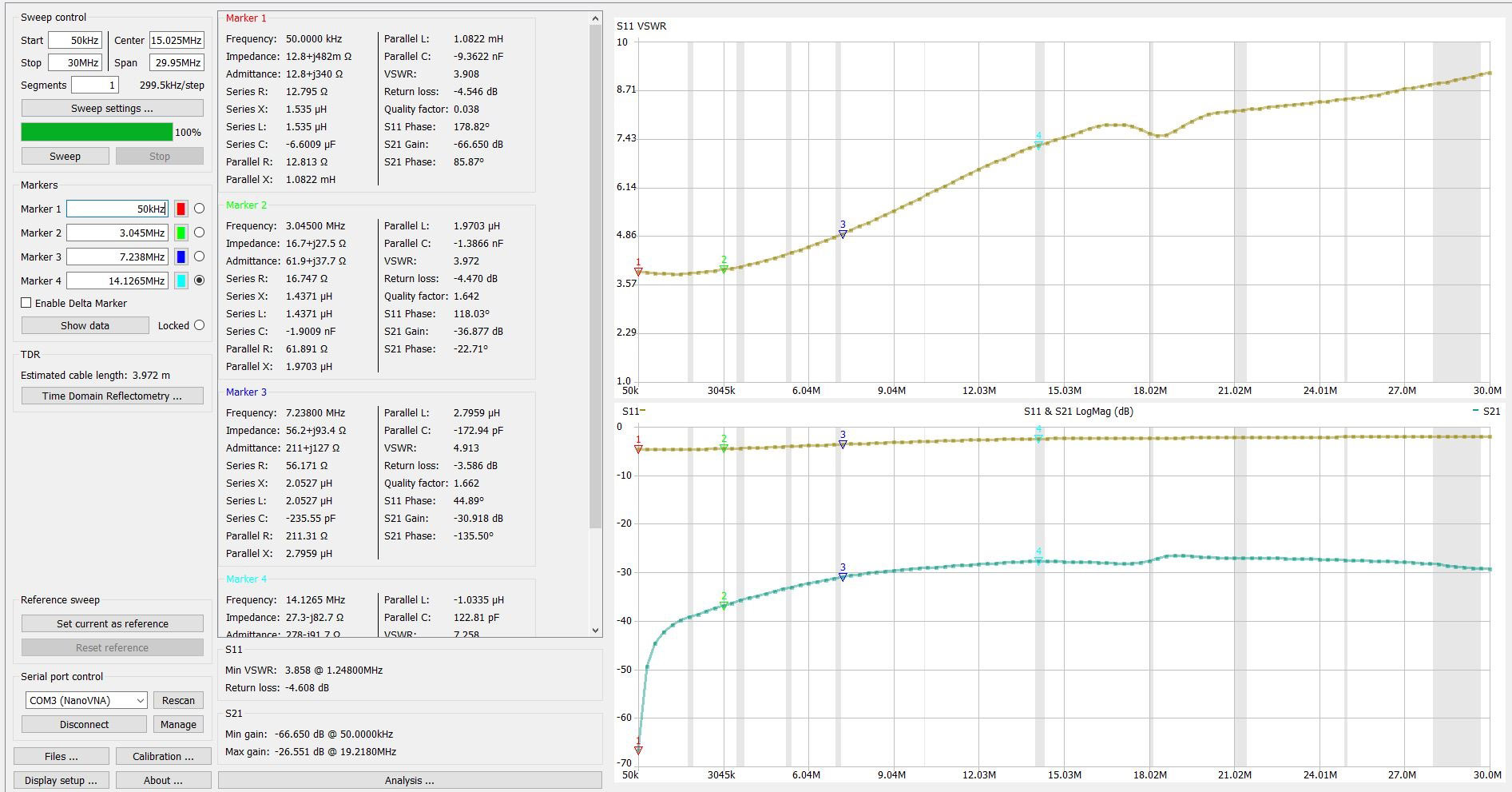
Task: Click the Center frequency input field
Action: tap(177, 40)
